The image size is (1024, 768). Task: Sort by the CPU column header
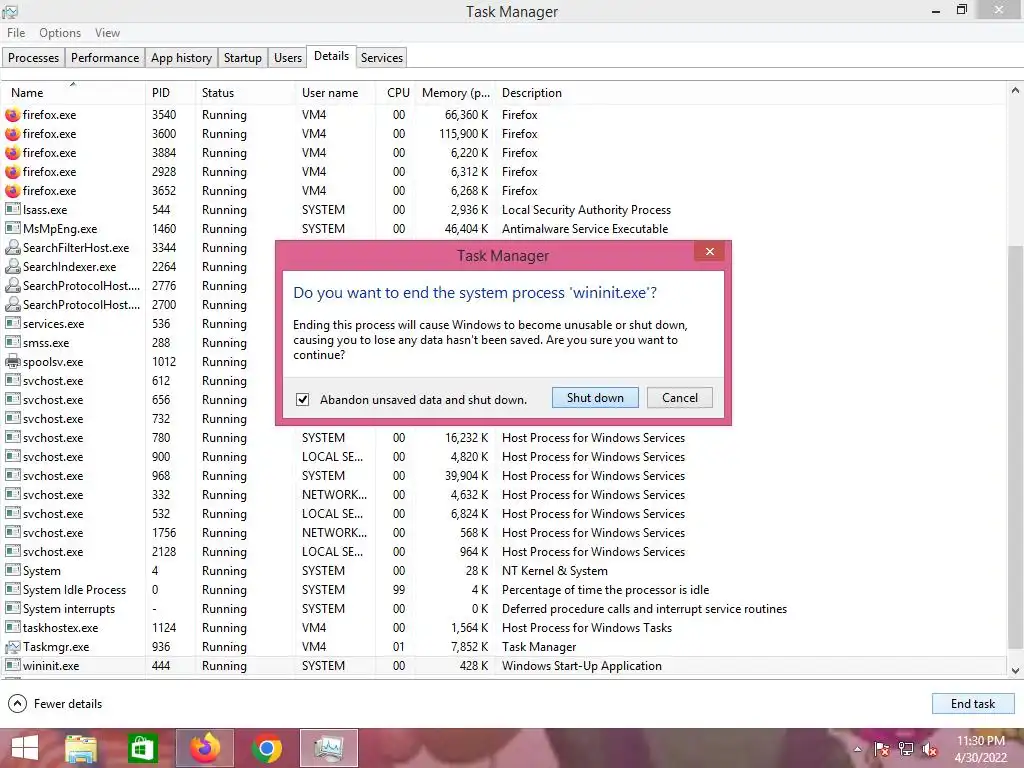click(x=395, y=93)
